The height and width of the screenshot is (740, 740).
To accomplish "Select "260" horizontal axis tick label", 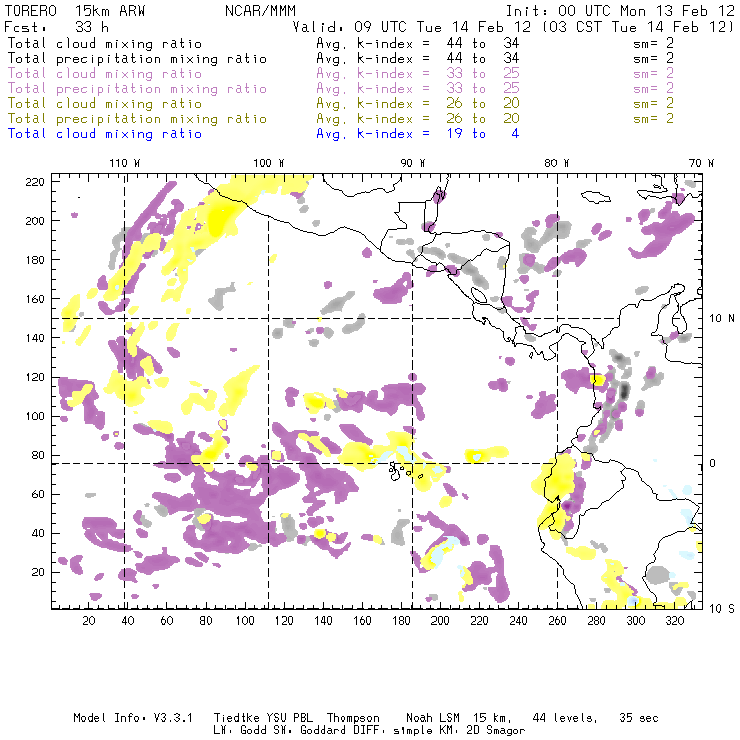I will click(x=557, y=621).
